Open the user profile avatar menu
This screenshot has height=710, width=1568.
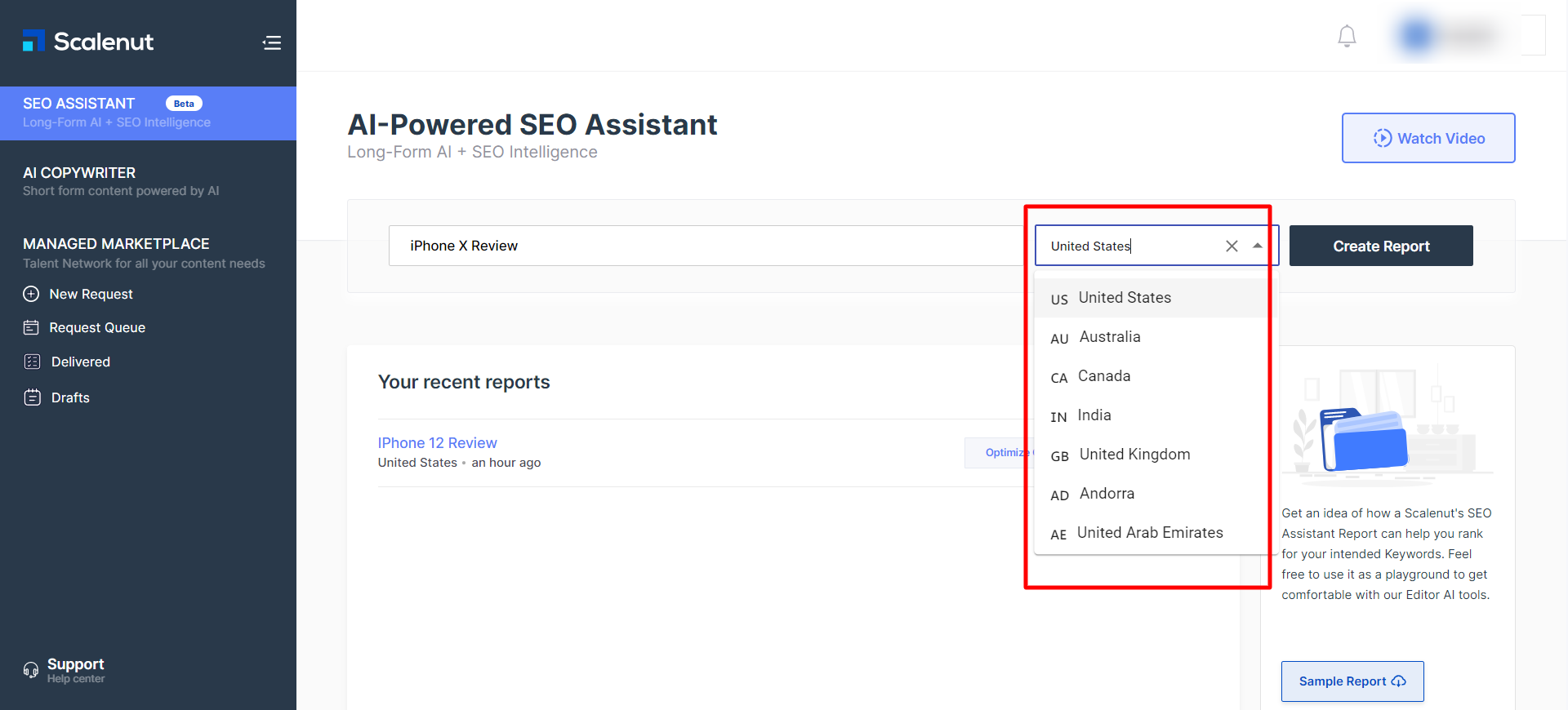[x=1450, y=36]
